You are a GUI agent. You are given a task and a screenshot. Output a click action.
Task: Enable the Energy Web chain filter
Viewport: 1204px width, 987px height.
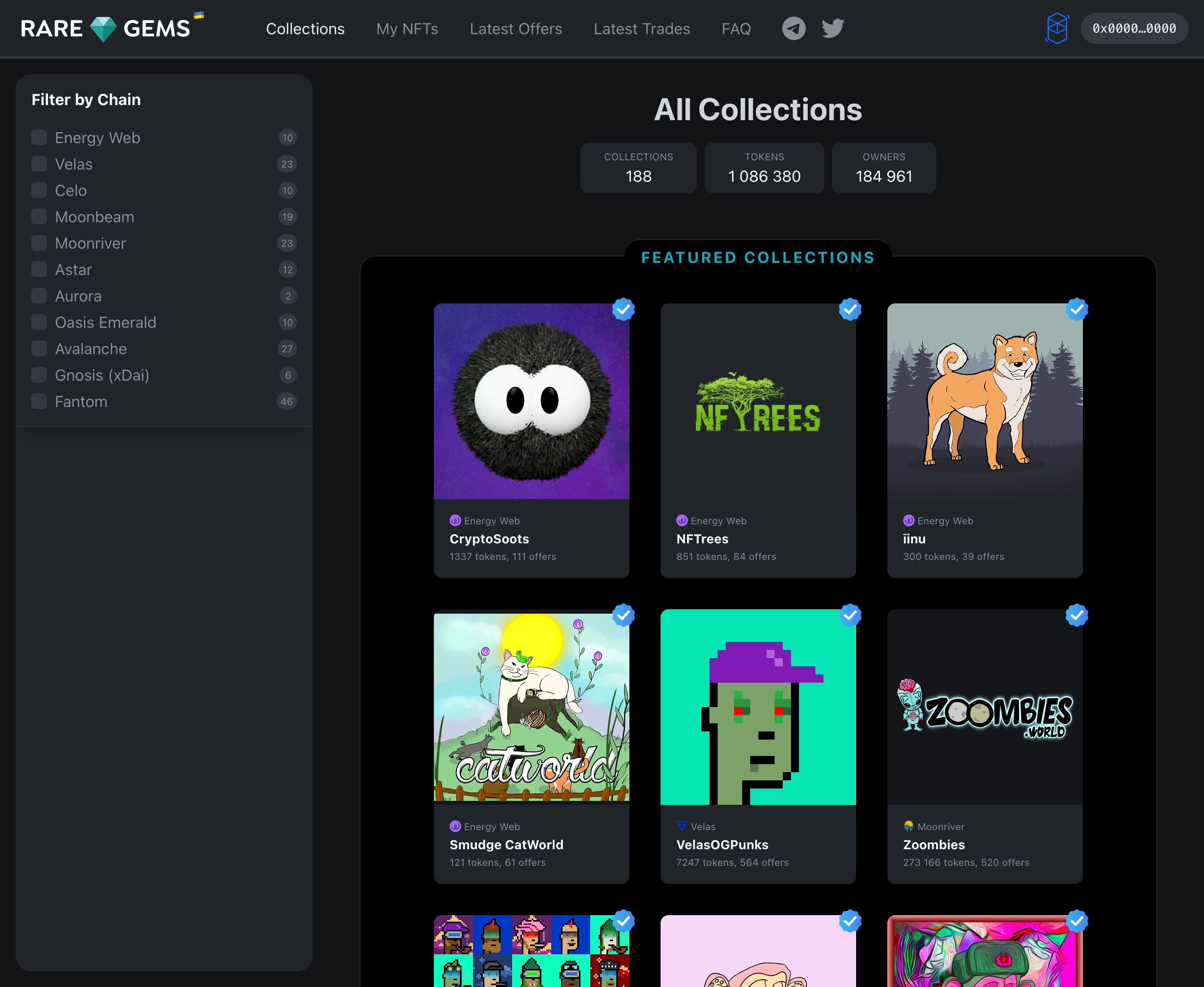pyautogui.click(x=39, y=138)
